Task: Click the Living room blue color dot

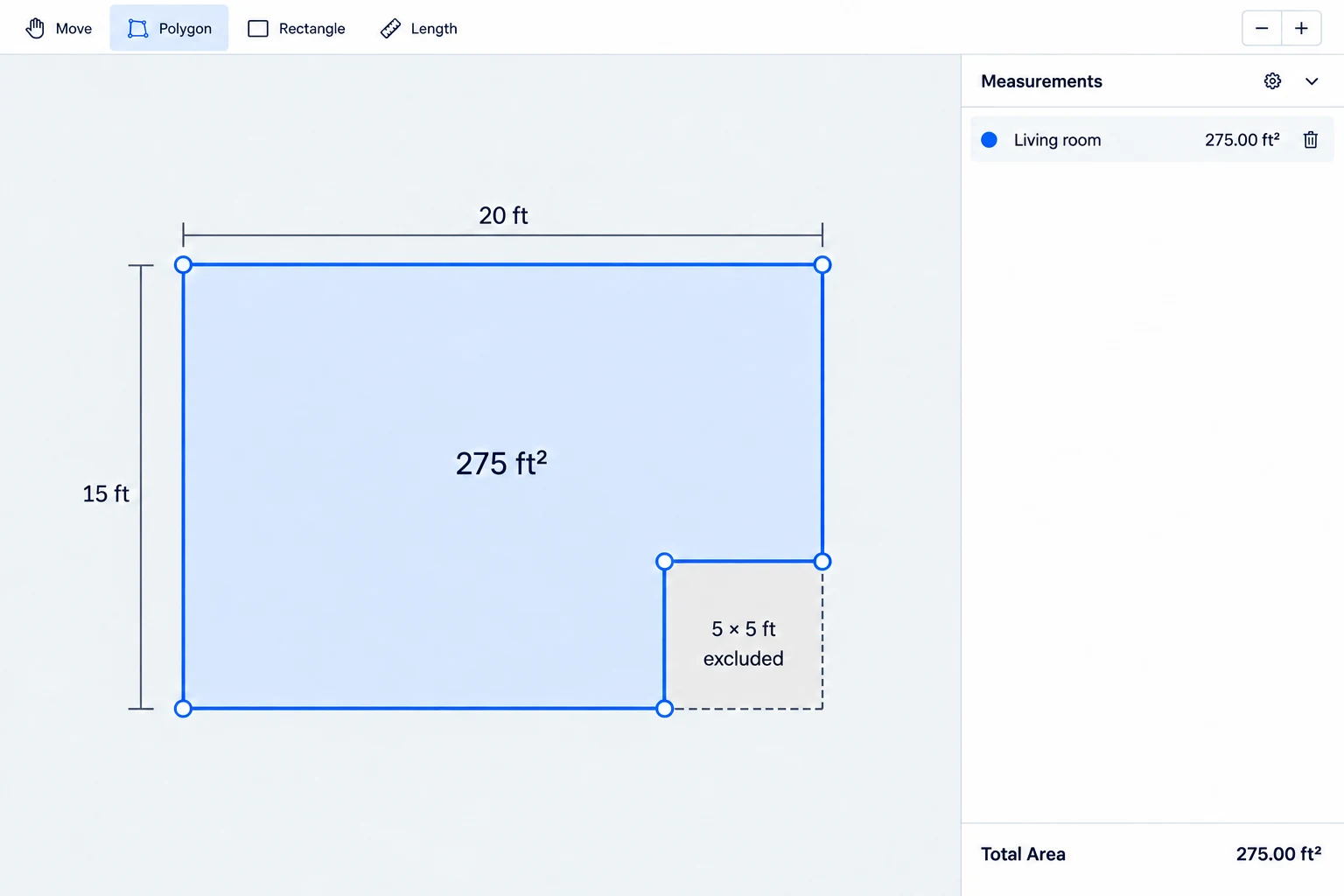Action: 990,140
